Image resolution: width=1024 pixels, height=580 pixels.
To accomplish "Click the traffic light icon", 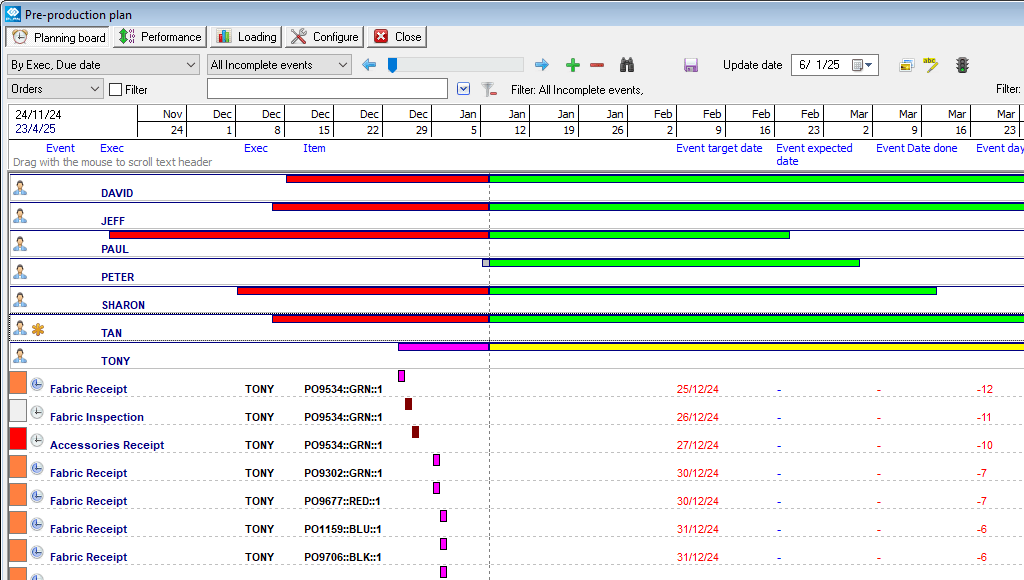I will (962, 65).
